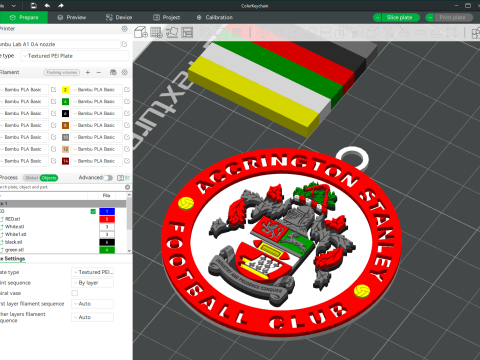Open printer settings gear icon

(125, 29)
